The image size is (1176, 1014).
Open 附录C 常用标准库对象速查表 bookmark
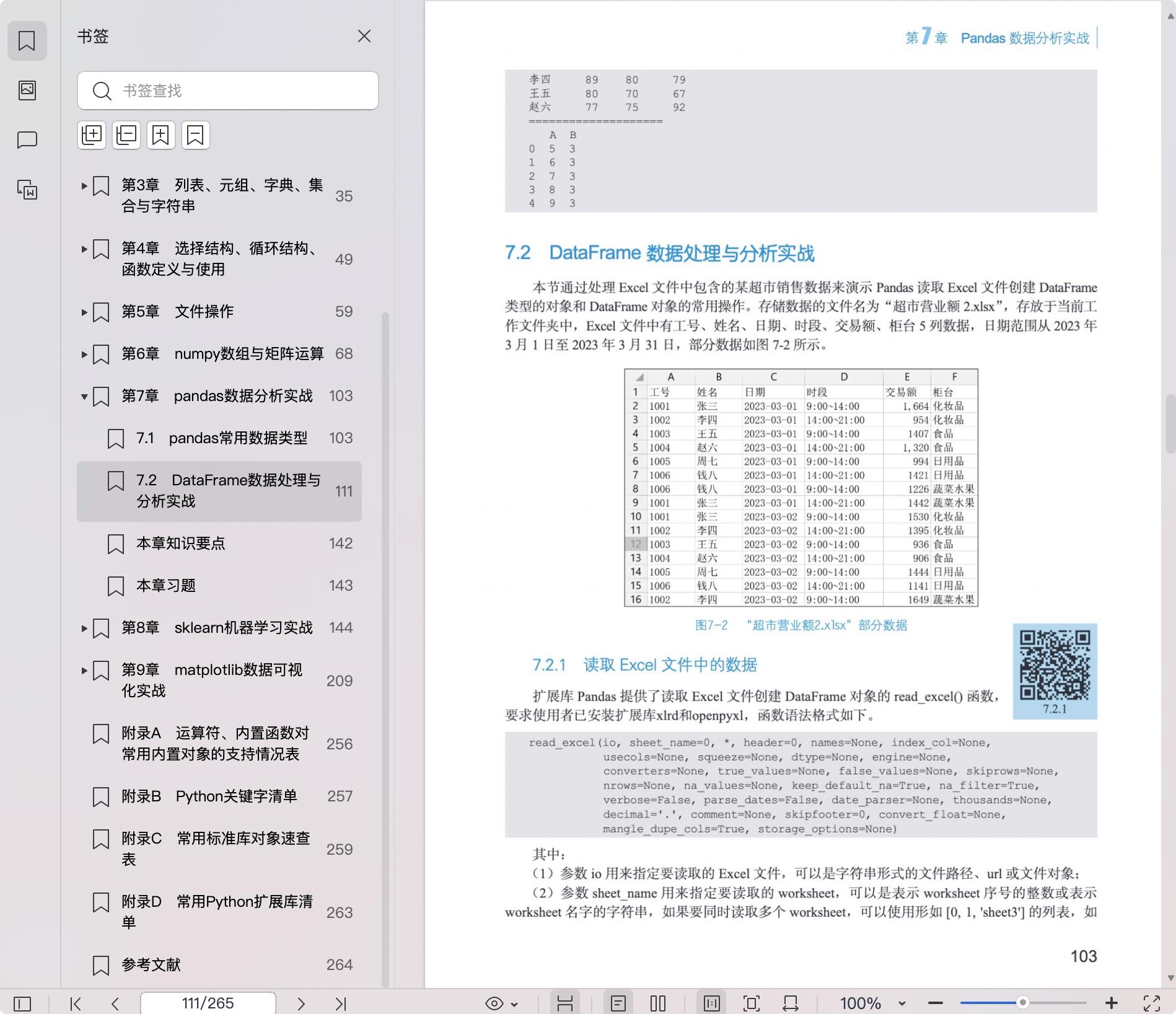219,849
